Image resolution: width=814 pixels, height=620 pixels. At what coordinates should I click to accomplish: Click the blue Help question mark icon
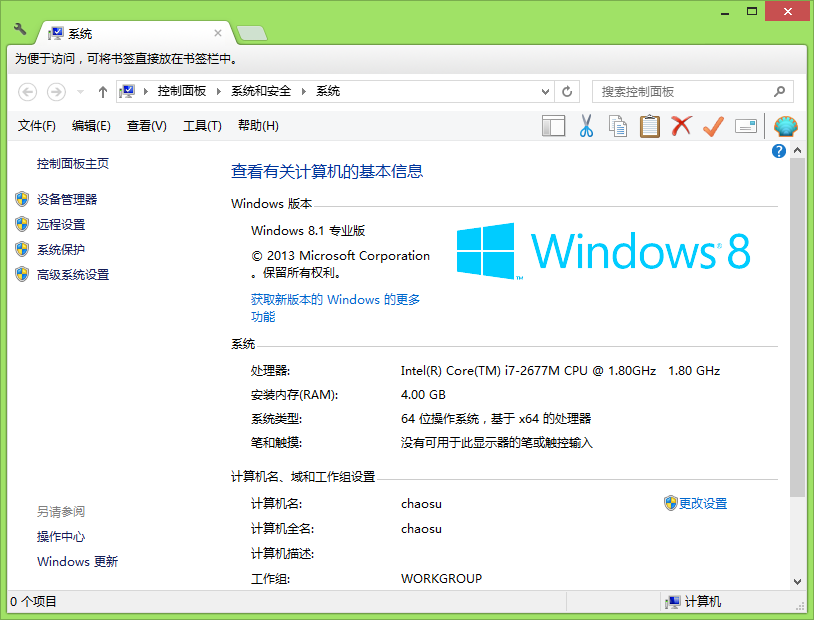pyautogui.click(x=779, y=151)
